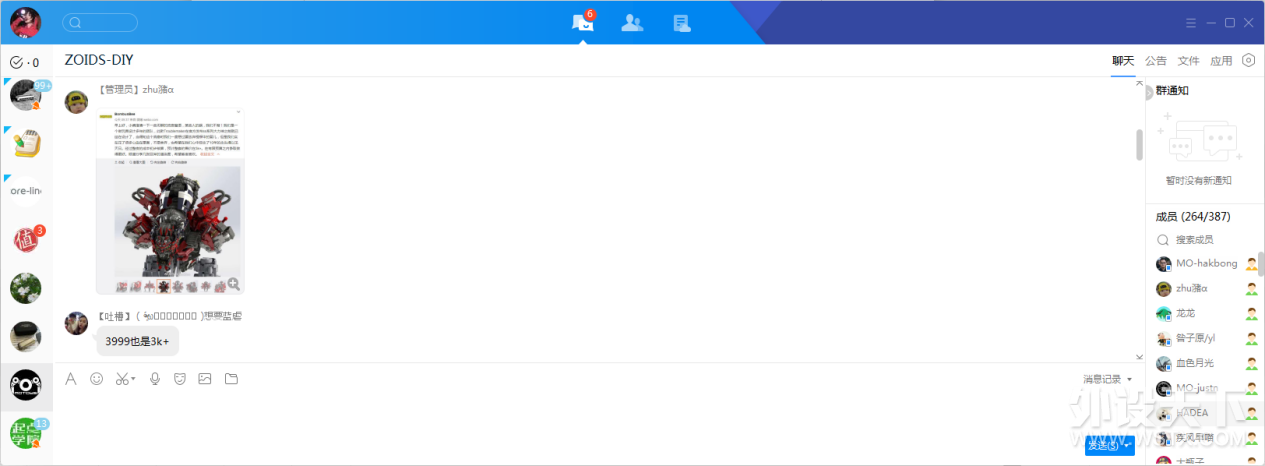Viewport: 1265px width, 466px height.
Task: Open the send button options arrow
Action: tap(1129, 446)
